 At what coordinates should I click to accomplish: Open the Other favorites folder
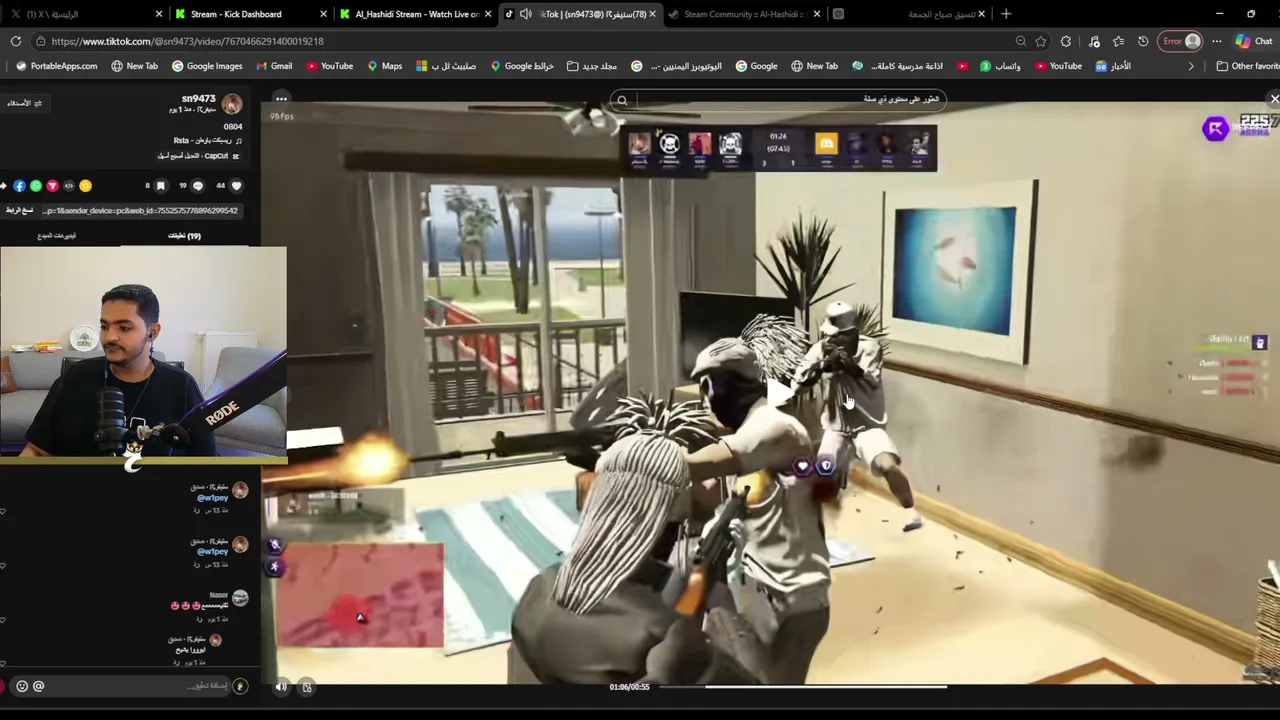pos(1247,66)
